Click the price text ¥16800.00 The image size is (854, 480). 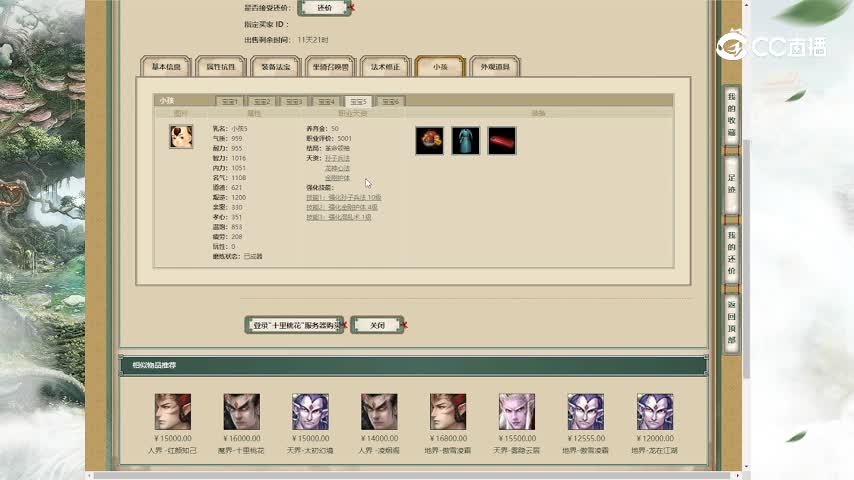(448, 438)
